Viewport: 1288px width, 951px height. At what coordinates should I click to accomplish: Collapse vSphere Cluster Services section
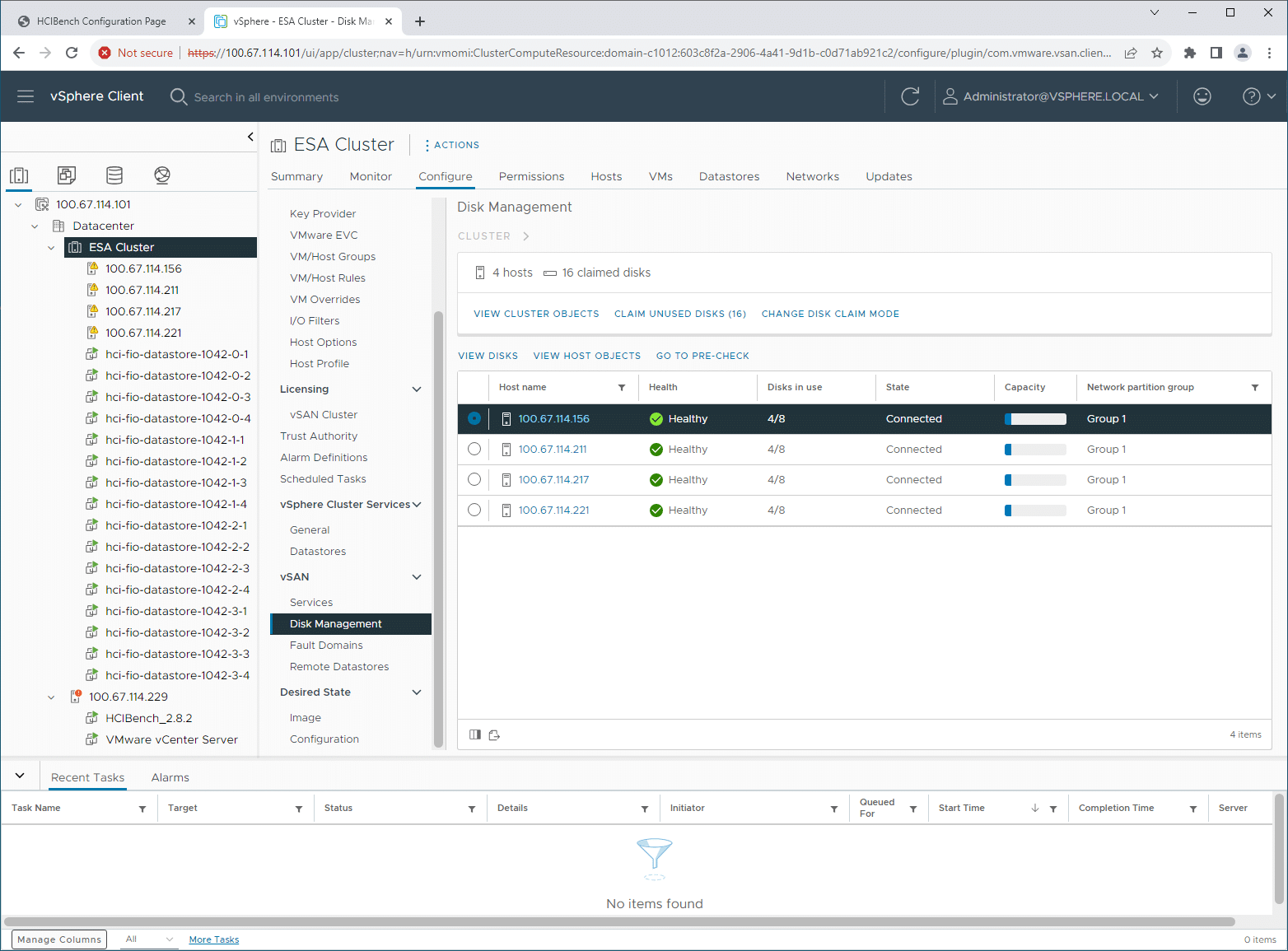click(x=417, y=505)
